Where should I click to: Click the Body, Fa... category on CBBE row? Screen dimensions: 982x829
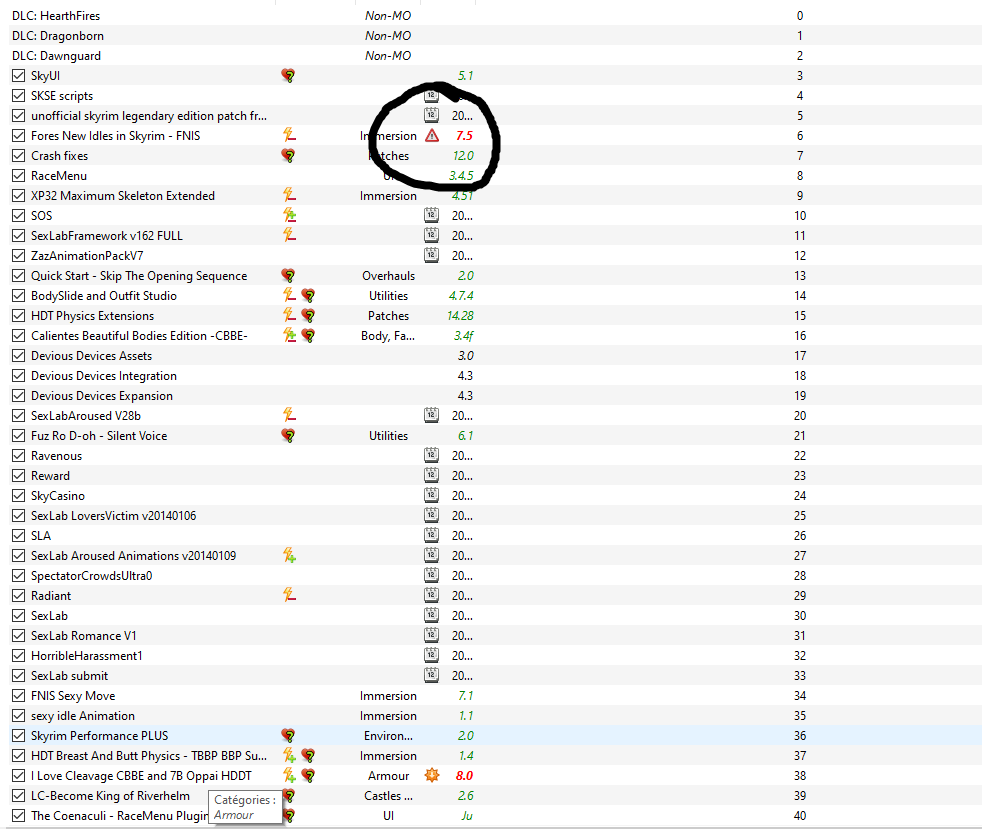(388, 336)
